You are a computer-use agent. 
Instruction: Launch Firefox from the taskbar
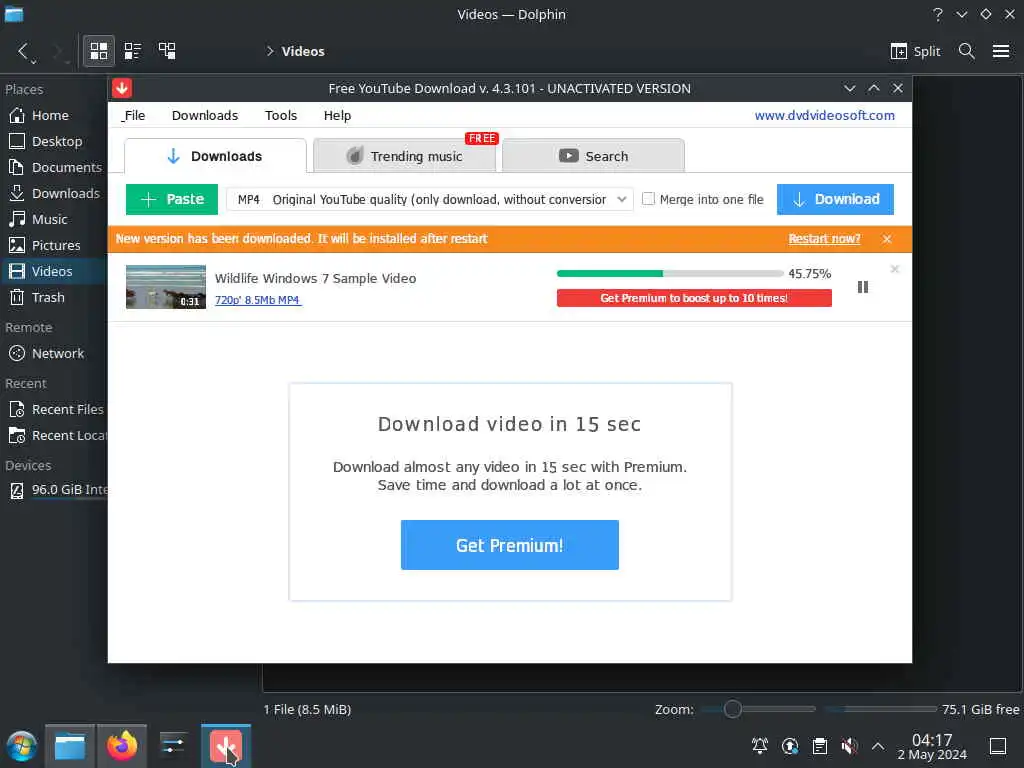[x=122, y=746]
